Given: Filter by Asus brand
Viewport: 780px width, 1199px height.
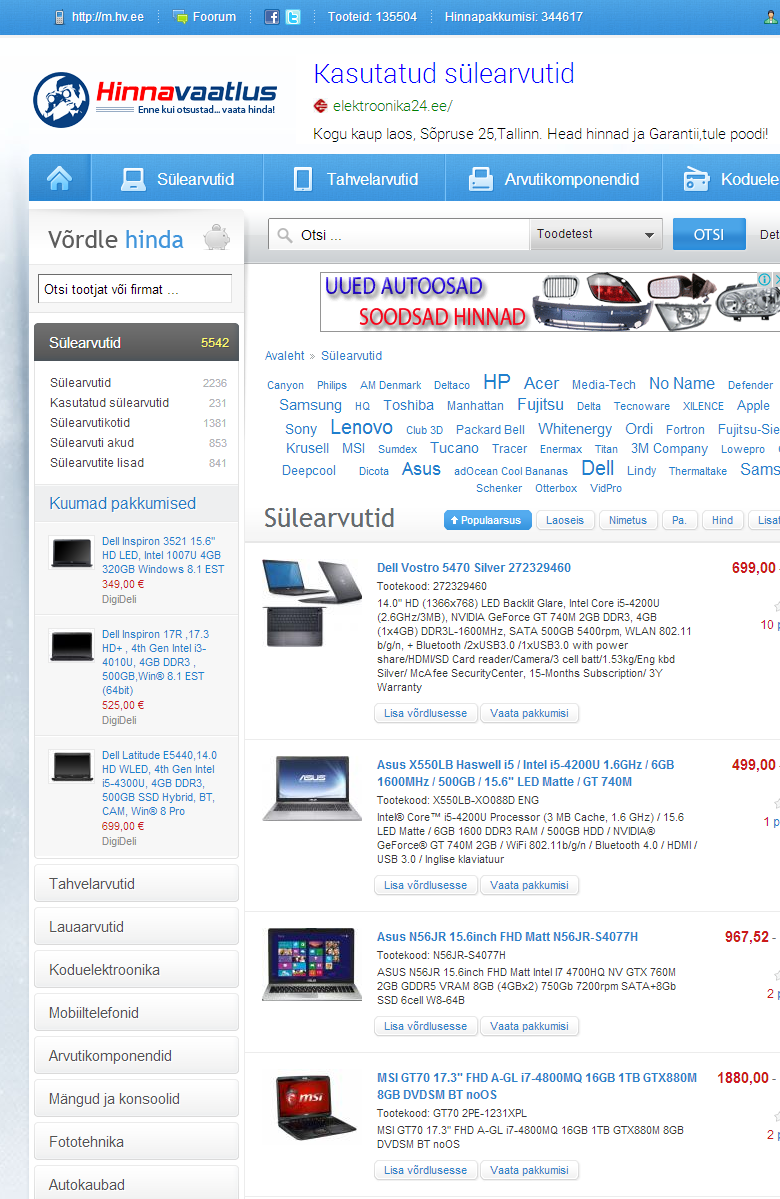Looking at the screenshot, I should [421, 469].
